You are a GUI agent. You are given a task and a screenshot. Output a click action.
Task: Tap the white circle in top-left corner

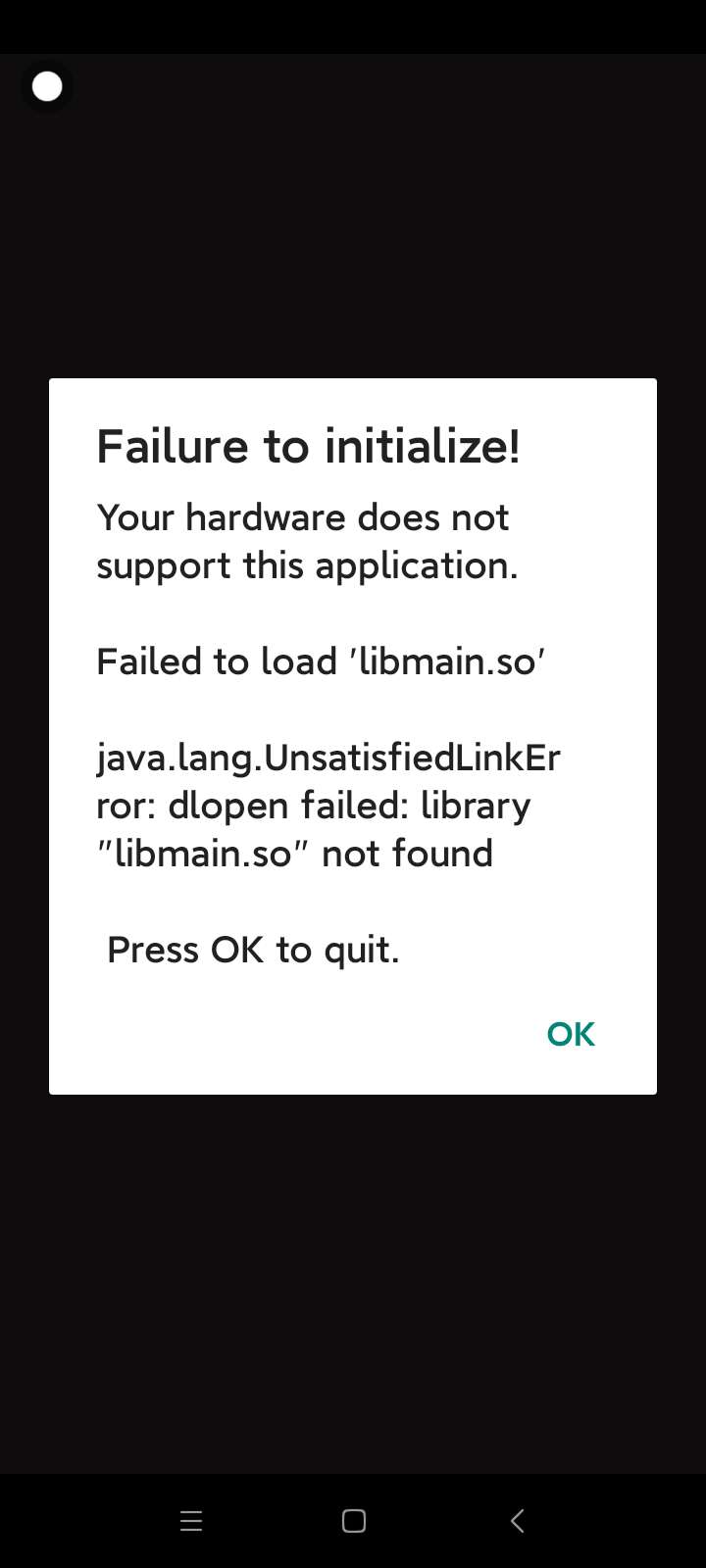click(47, 87)
